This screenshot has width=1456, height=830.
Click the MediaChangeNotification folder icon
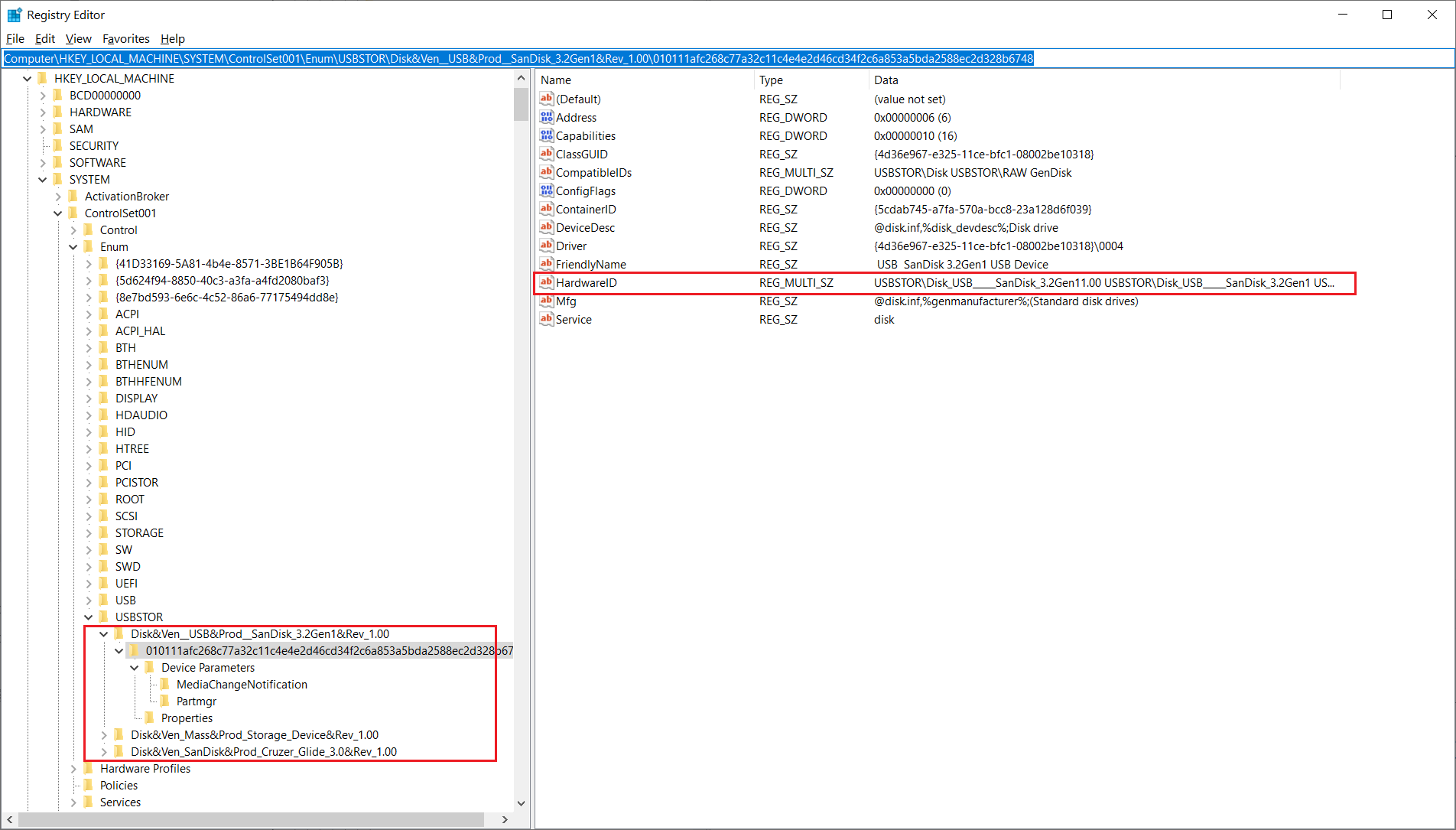coord(165,684)
